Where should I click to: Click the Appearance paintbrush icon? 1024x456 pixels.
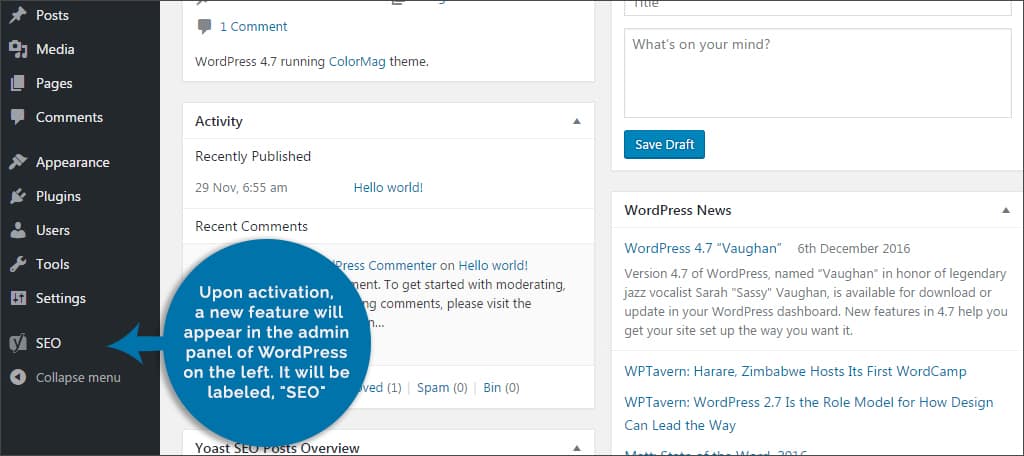(18, 162)
